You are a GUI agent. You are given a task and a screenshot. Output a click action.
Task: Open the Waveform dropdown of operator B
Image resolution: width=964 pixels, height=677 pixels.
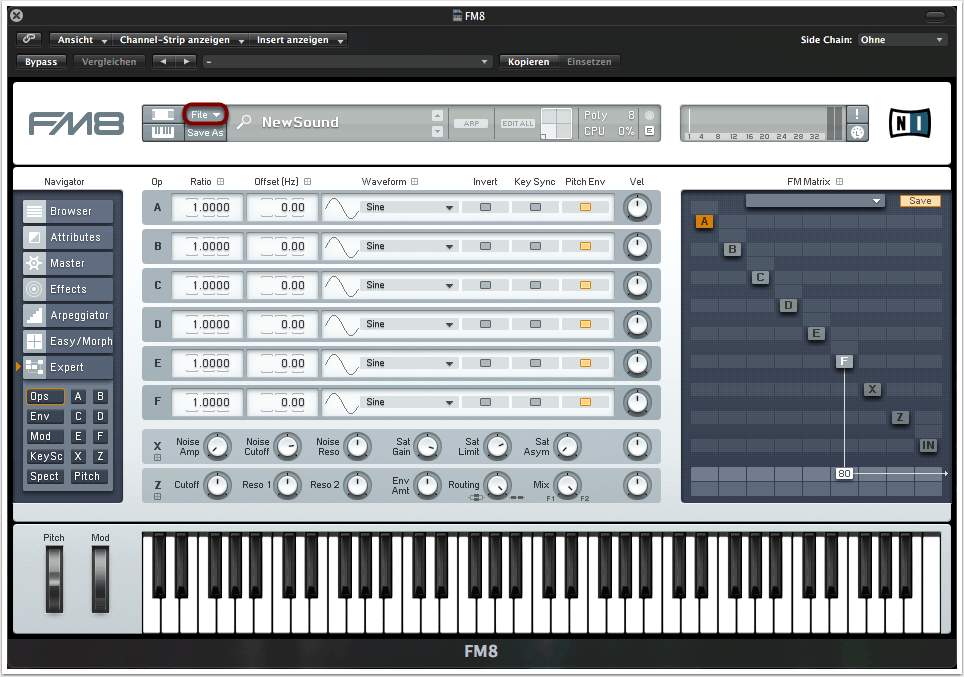pos(409,246)
